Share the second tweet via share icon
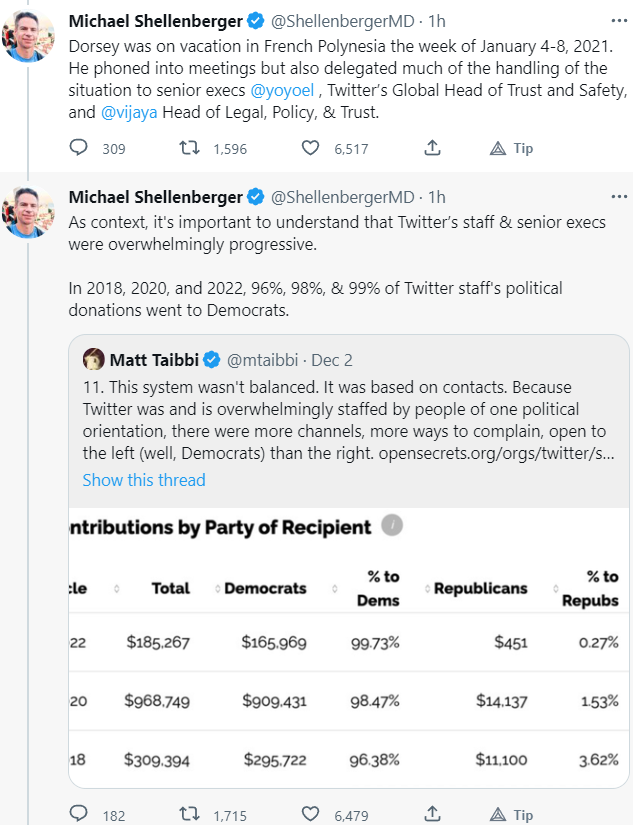633x825 pixels. (432, 815)
